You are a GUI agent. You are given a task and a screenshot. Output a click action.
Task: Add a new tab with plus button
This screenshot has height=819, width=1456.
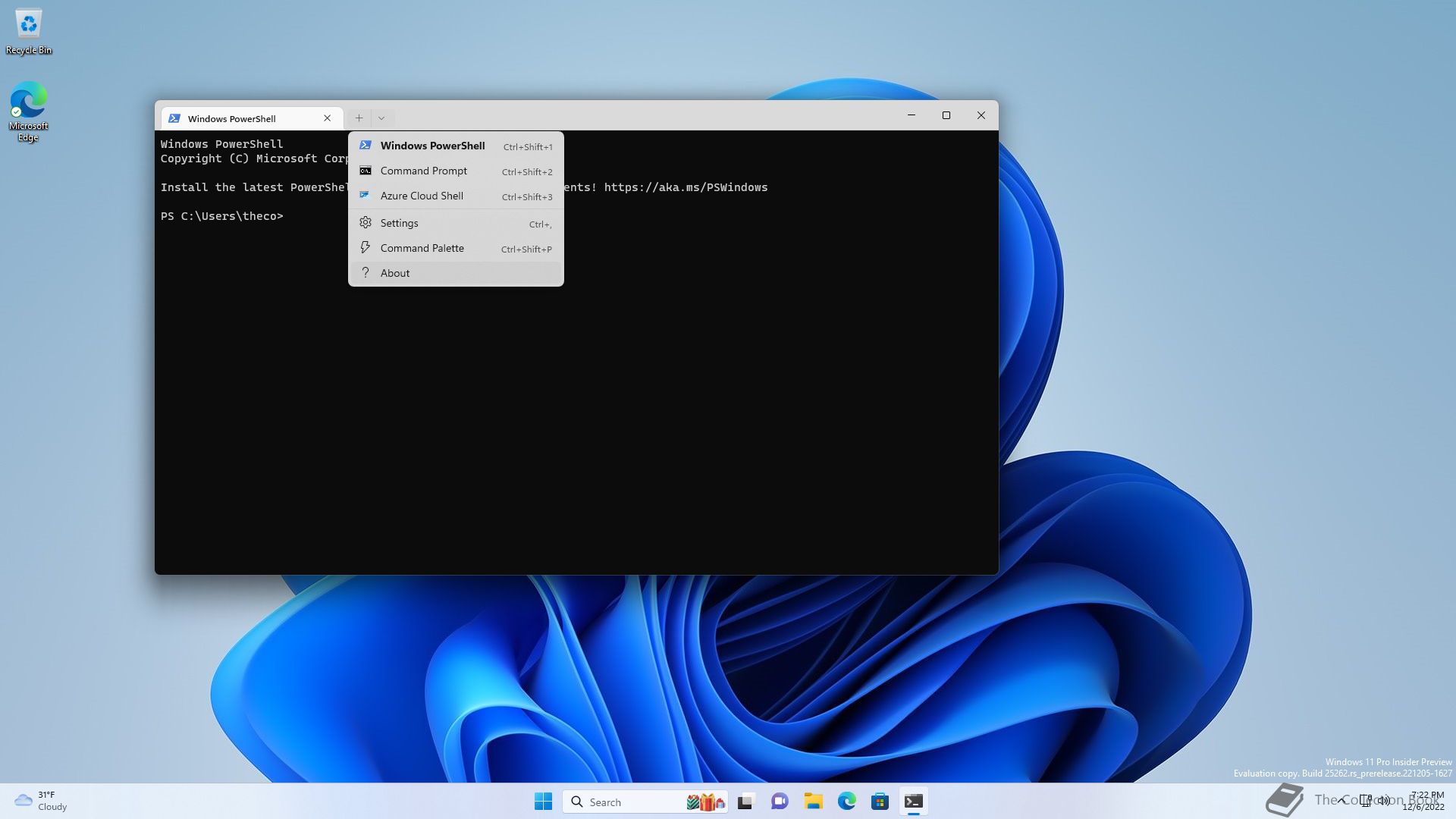click(x=359, y=118)
